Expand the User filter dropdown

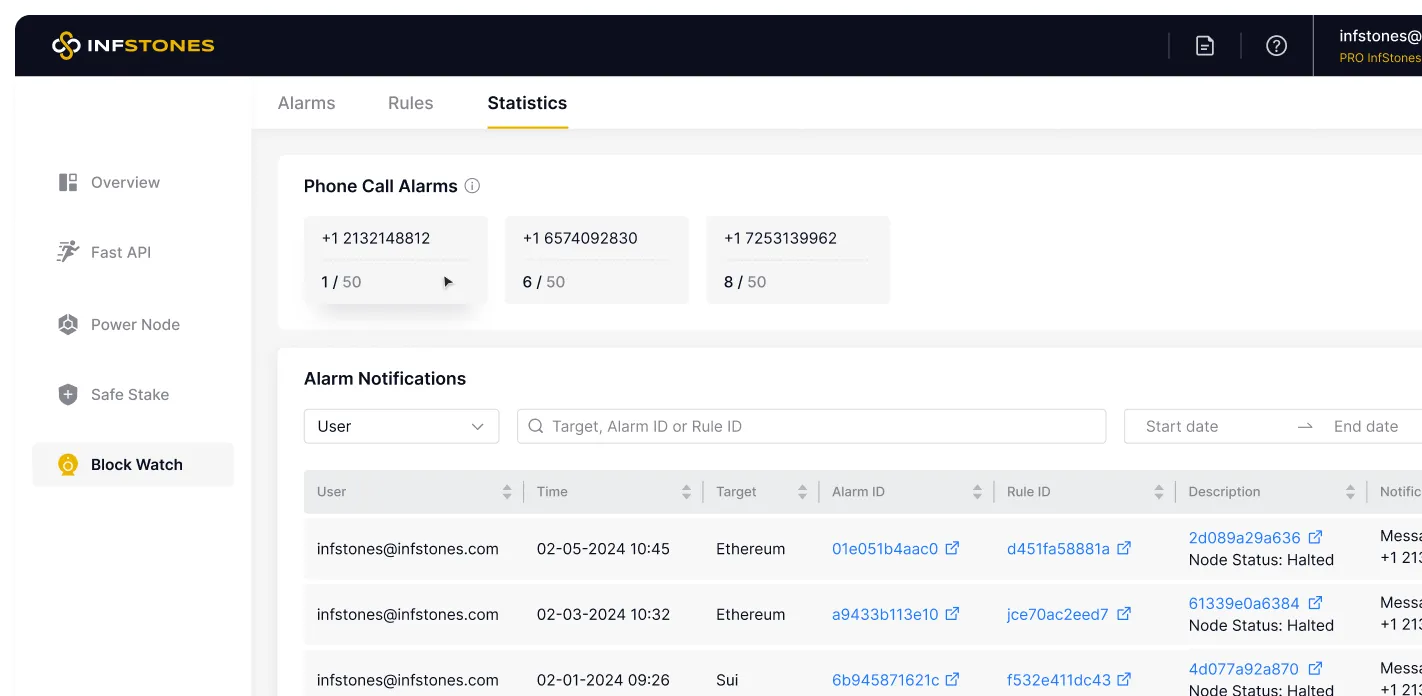pos(401,426)
